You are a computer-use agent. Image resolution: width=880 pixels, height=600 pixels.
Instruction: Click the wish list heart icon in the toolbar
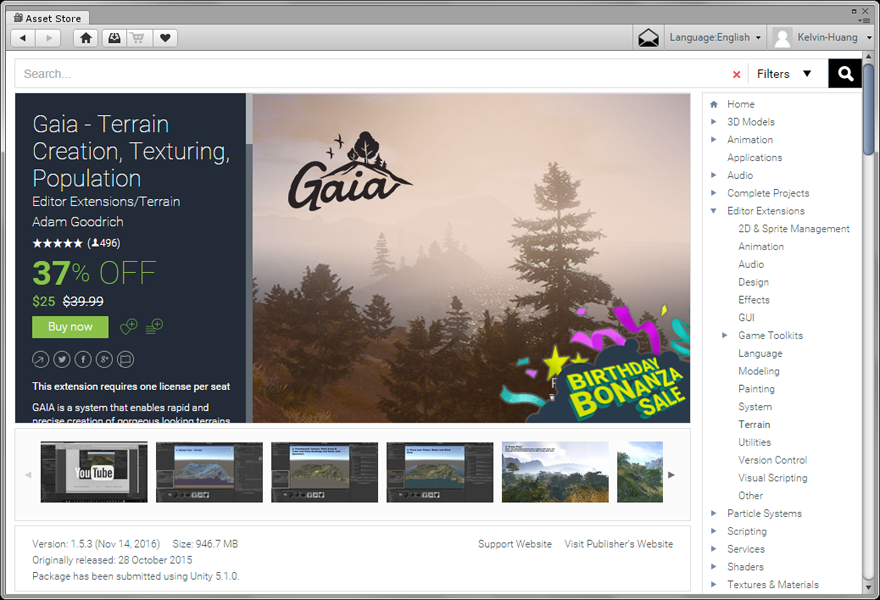pyautogui.click(x=166, y=38)
